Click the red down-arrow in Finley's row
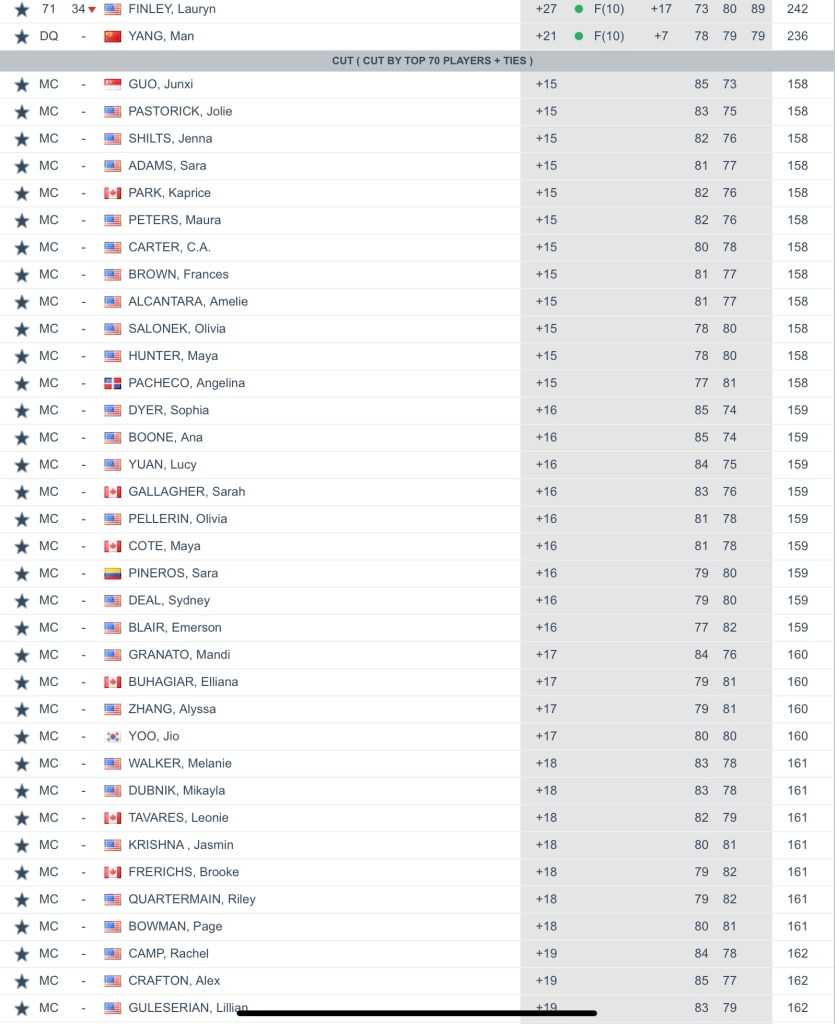The width and height of the screenshot is (837, 1024). (x=92, y=10)
